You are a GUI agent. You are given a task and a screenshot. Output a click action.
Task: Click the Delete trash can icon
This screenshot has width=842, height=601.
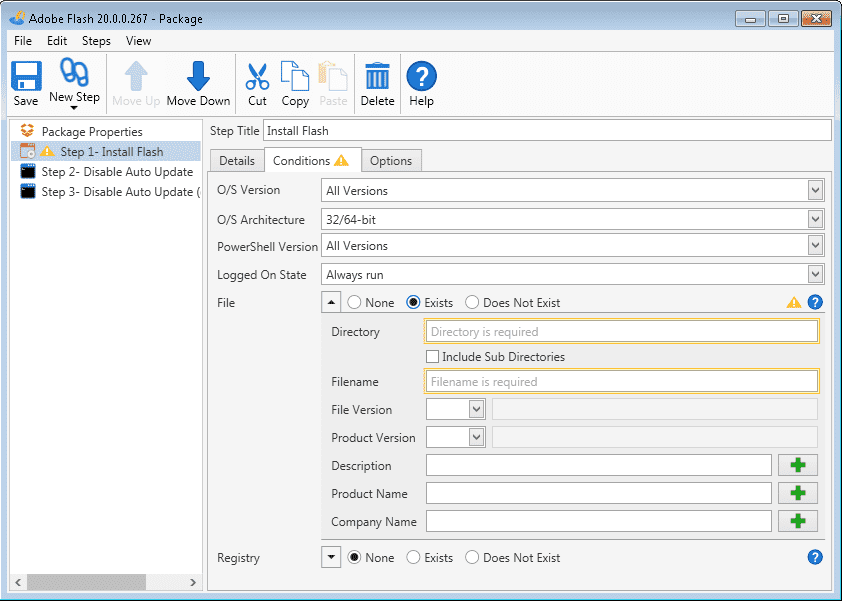378,76
